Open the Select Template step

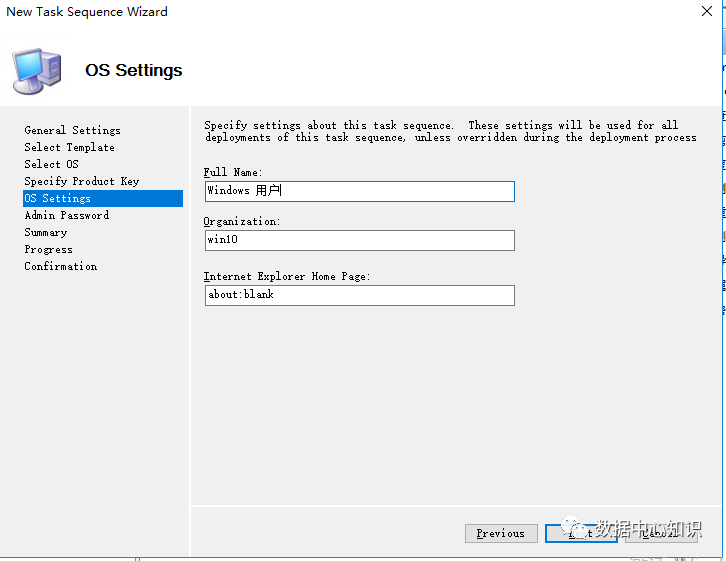pyautogui.click(x=69, y=147)
